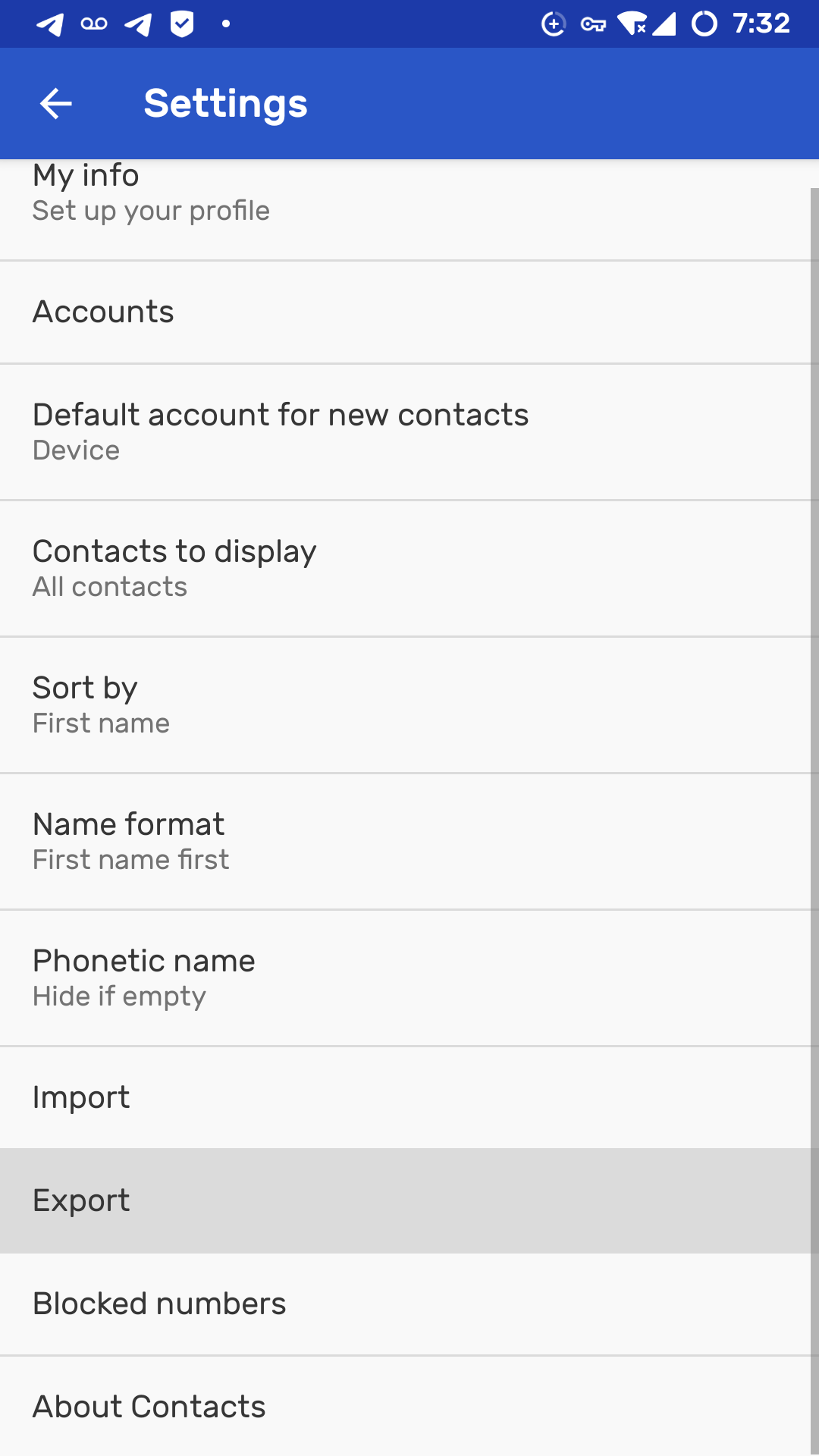This screenshot has height=1456, width=819.
Task: Tap the back arrow in Settings header
Action: 55,104
